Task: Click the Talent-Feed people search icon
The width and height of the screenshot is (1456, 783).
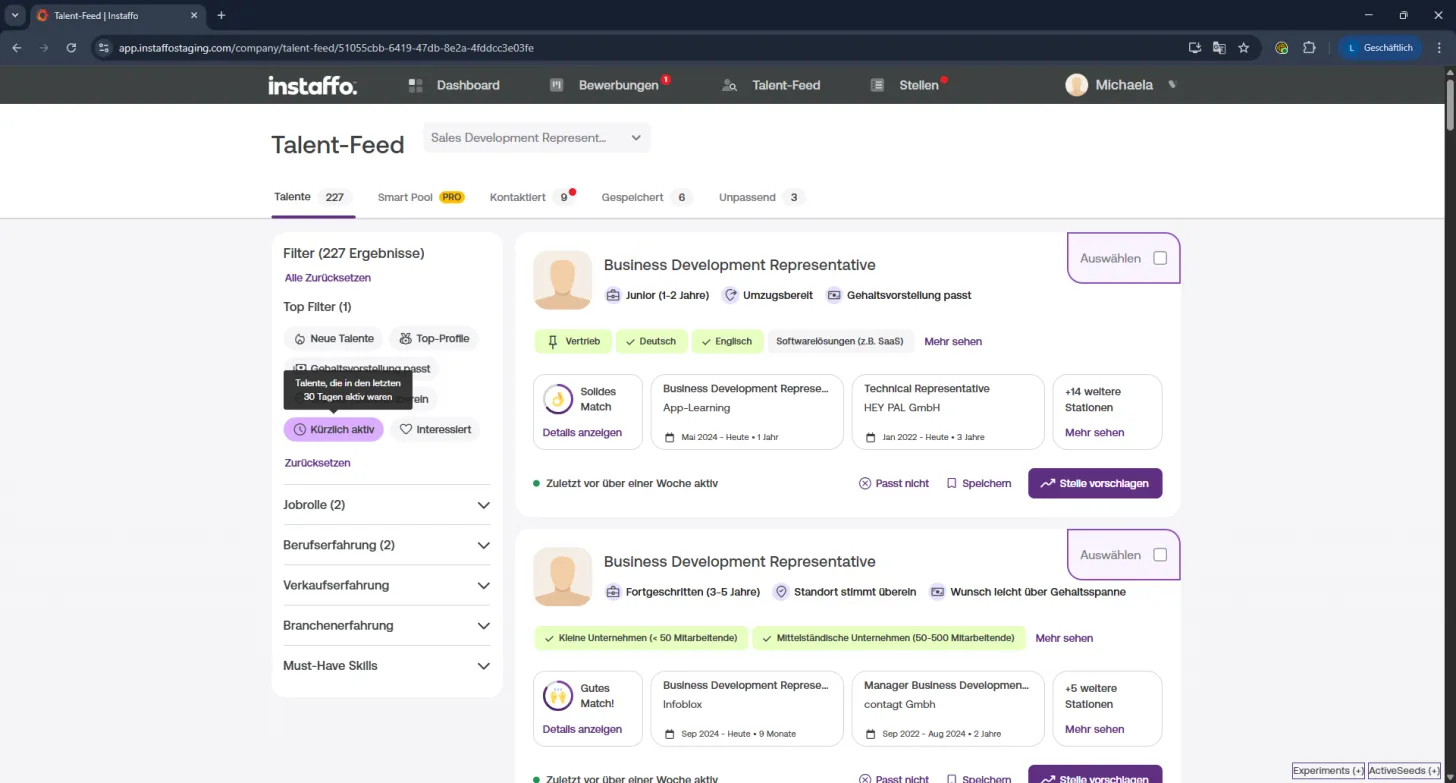Action: tap(730, 86)
